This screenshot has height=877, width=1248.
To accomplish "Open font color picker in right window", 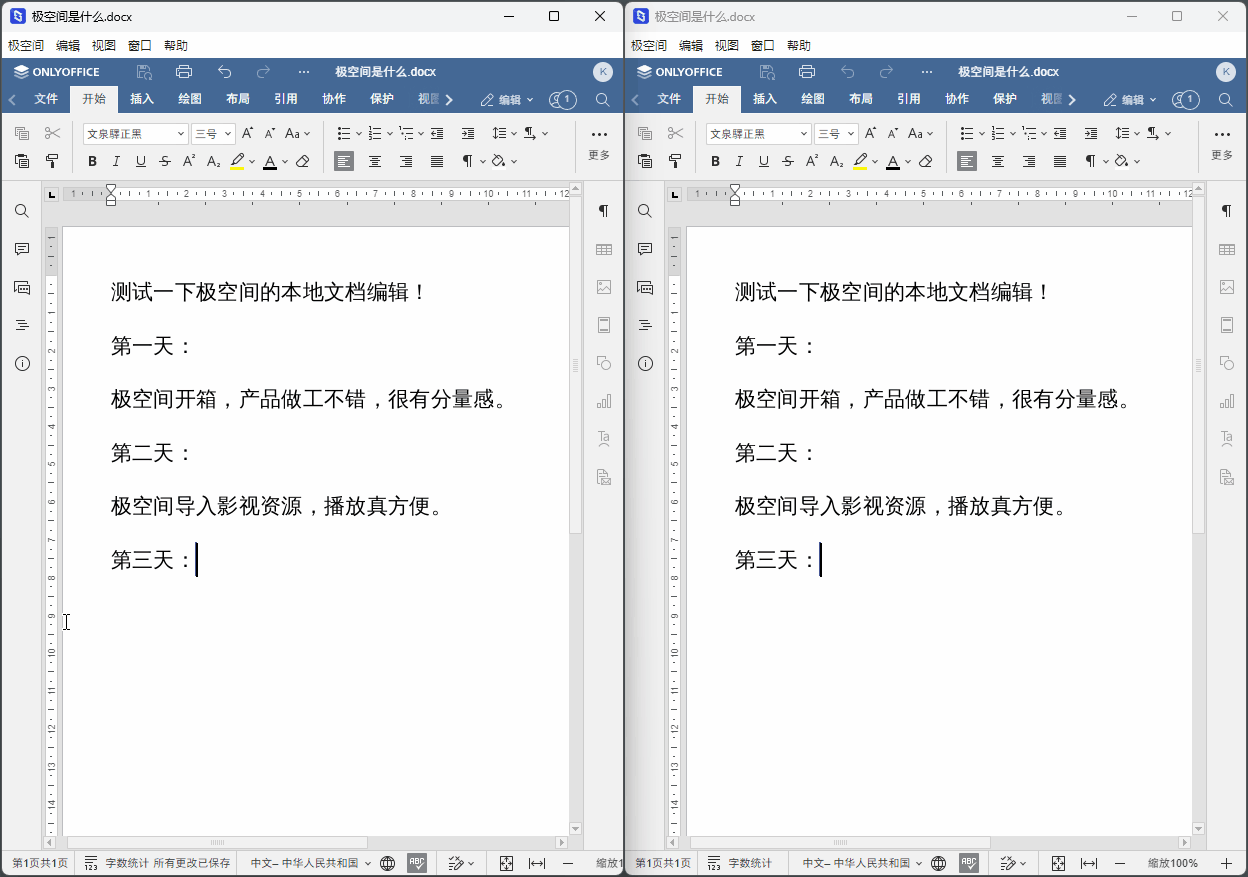I will pyautogui.click(x=908, y=161).
